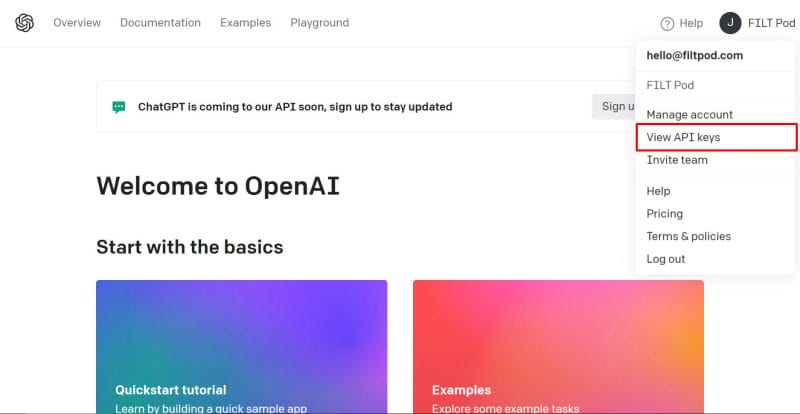This screenshot has width=800, height=414.
Task: Click the Welcome to OpenAI heading
Action: point(218,186)
